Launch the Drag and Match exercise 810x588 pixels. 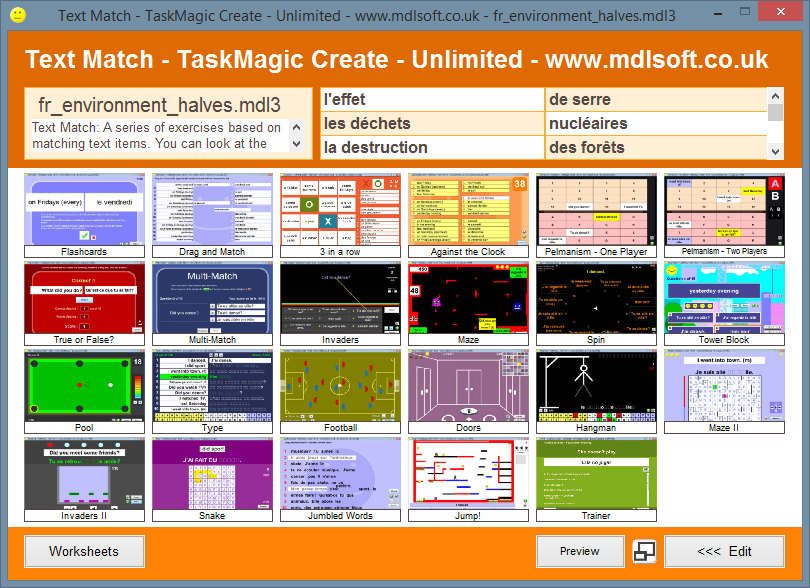click(212, 215)
